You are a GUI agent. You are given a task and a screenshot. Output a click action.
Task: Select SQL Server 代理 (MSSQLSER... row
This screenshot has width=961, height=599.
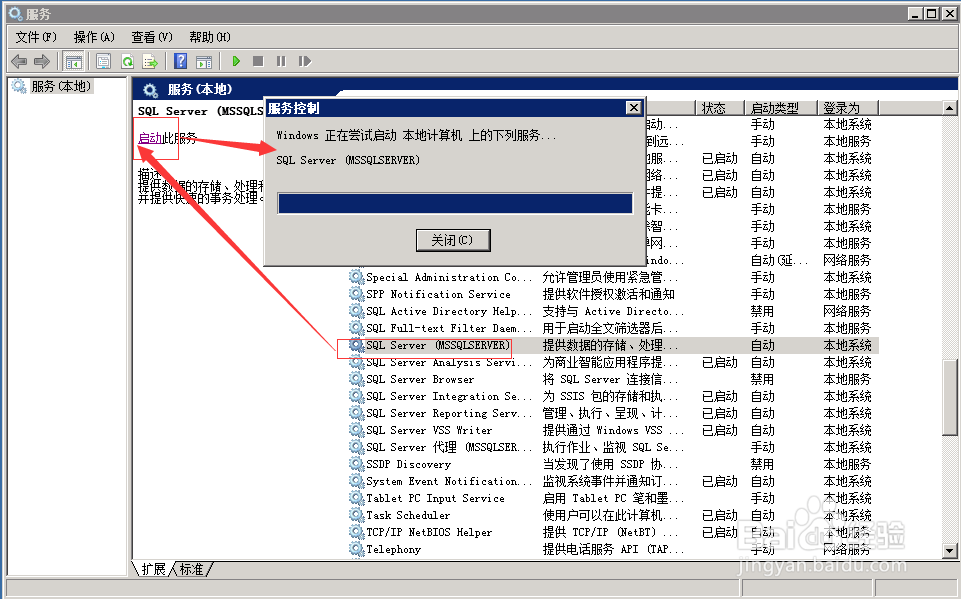click(x=613, y=448)
